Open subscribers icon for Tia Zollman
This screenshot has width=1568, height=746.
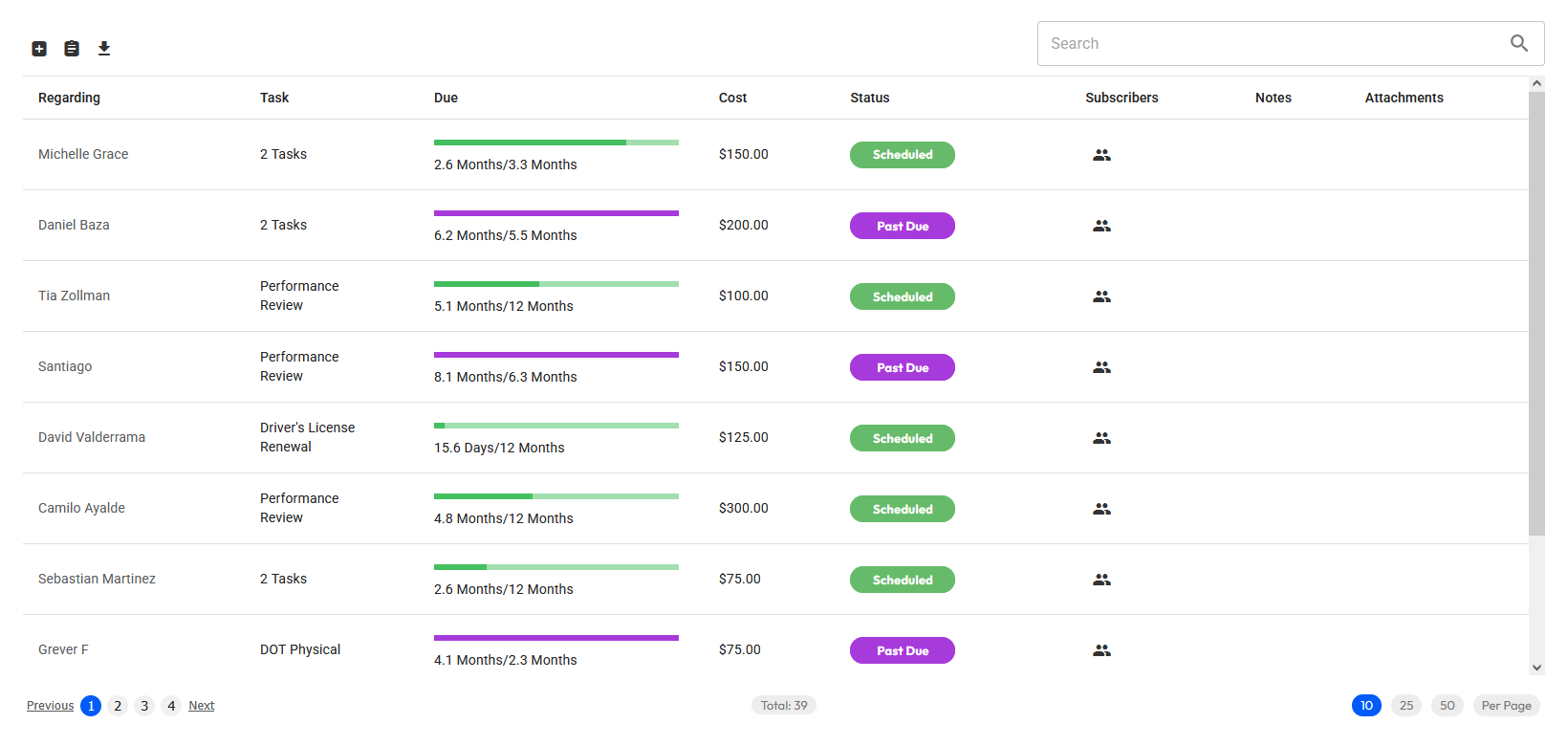tap(1102, 296)
